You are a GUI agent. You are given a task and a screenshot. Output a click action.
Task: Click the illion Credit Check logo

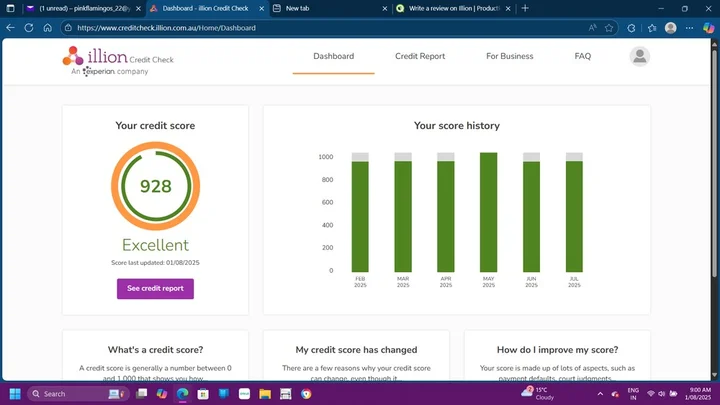(117, 59)
